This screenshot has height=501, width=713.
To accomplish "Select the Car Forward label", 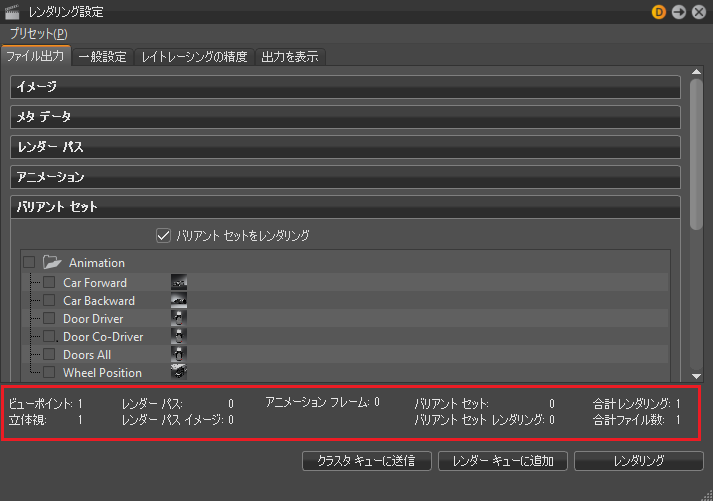I will [x=95, y=283].
